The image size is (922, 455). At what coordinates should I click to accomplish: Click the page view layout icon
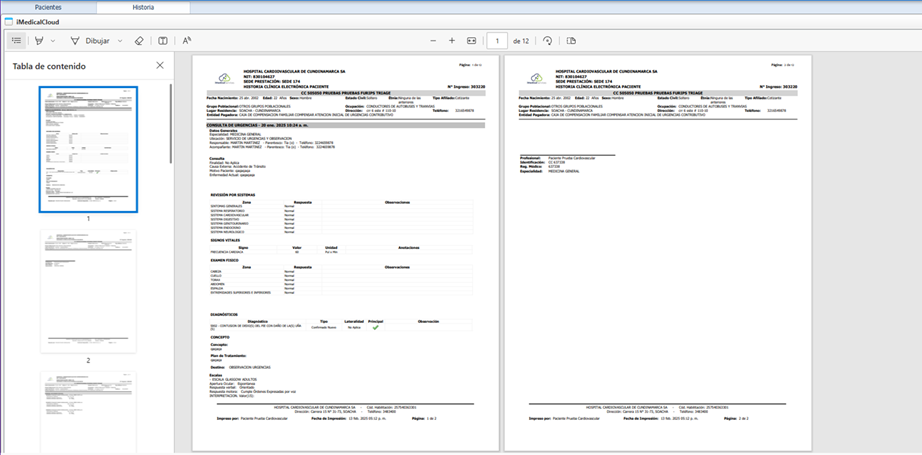tap(163, 41)
